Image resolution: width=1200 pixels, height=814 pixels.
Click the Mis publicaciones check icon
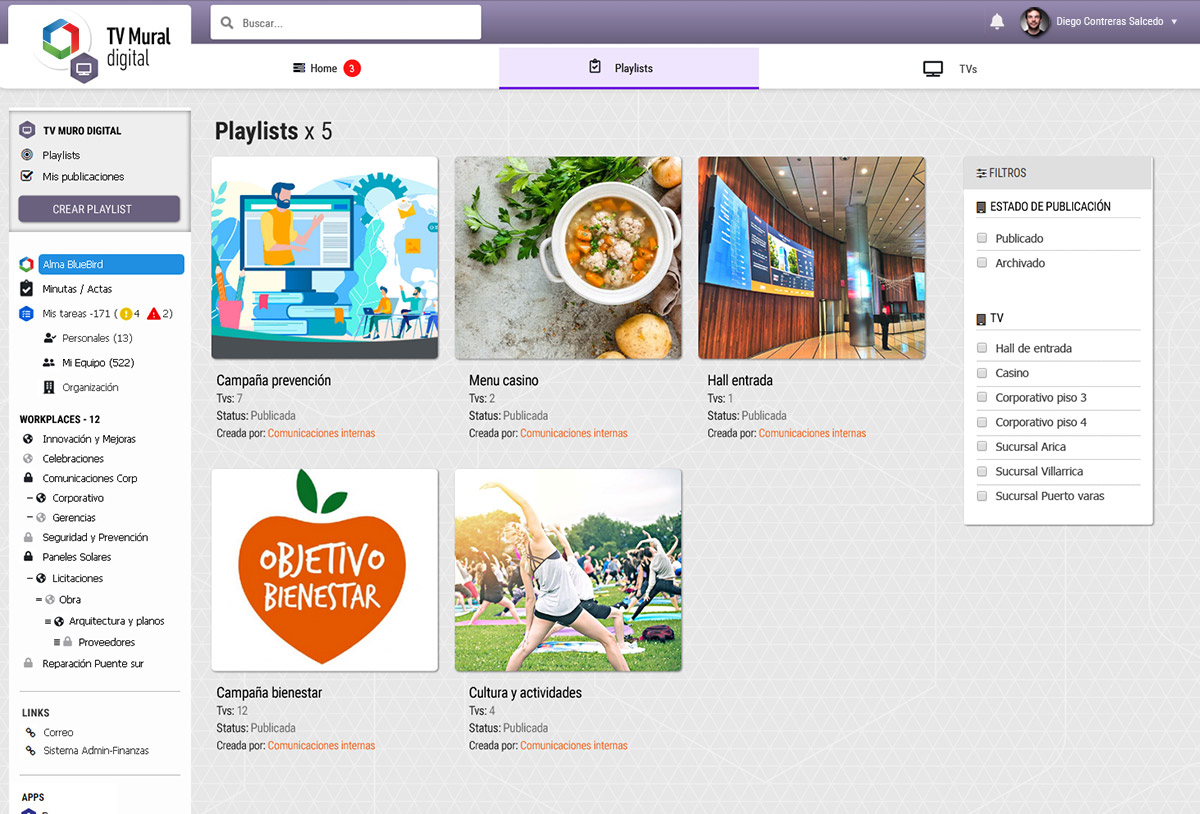point(27,176)
